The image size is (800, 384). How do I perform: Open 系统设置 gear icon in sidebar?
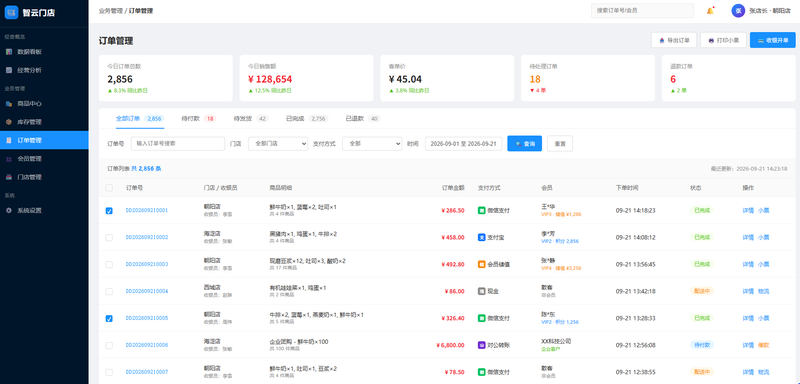[x=9, y=210]
